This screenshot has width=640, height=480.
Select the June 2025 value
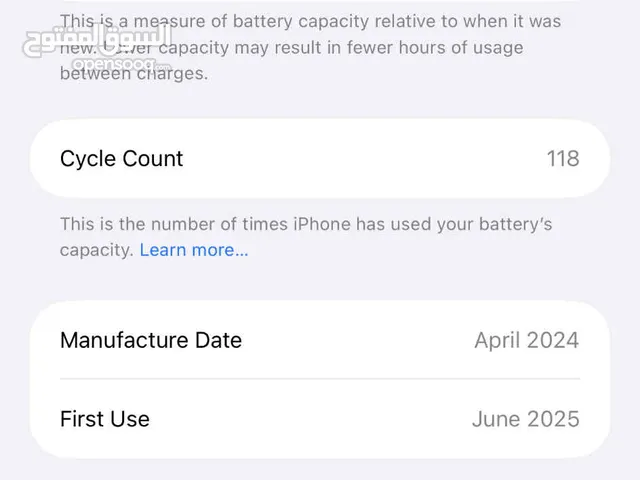tap(525, 419)
